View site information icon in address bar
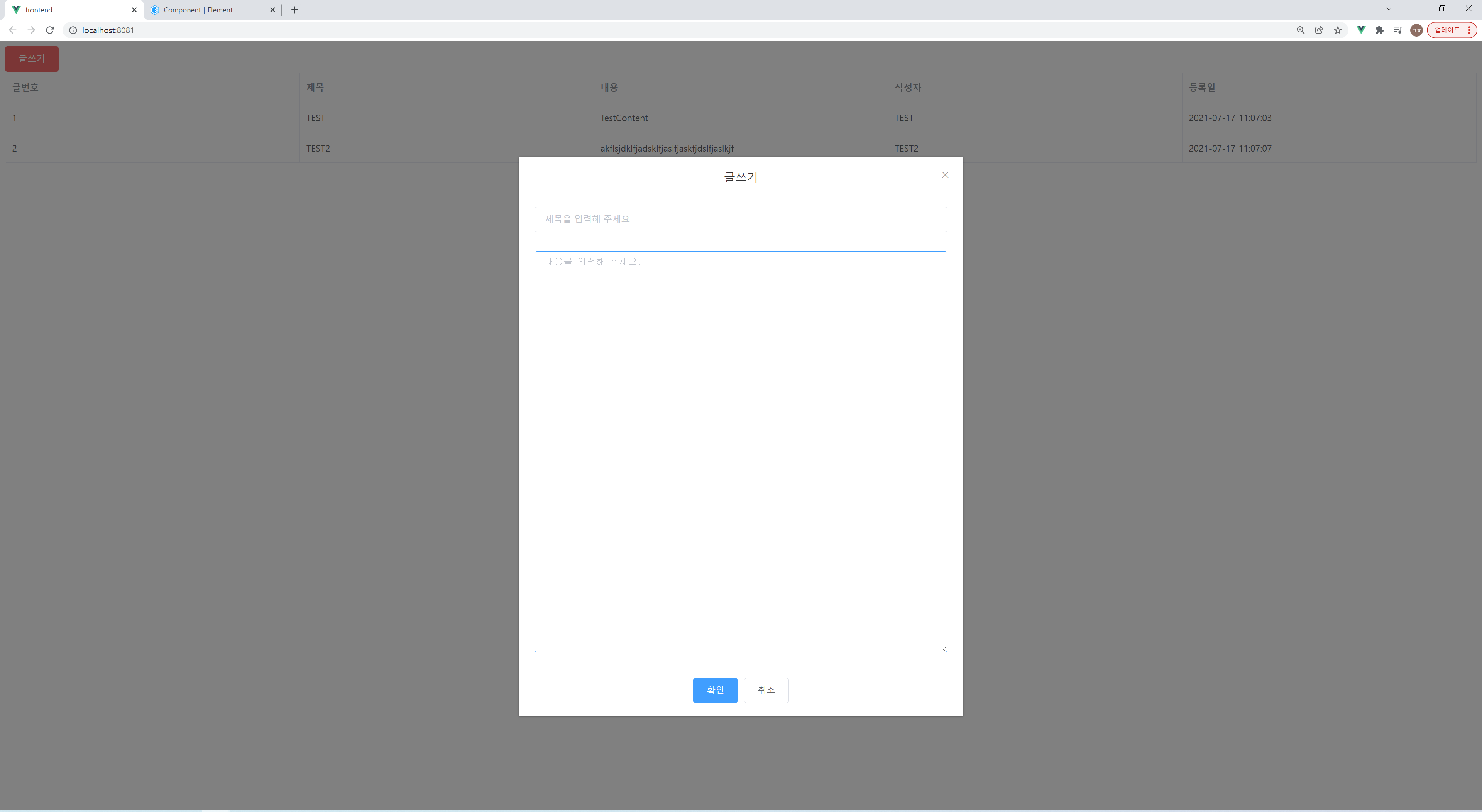The height and width of the screenshot is (812, 1482). (x=73, y=30)
